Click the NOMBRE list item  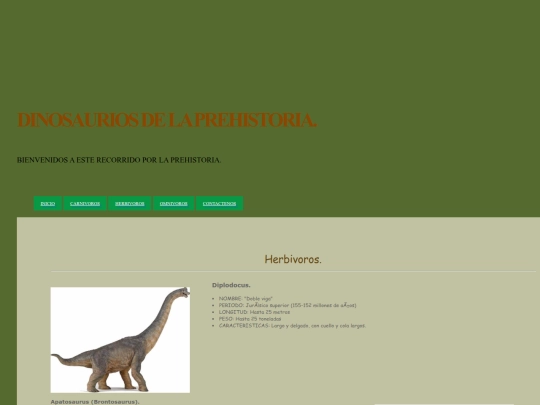click(246, 299)
